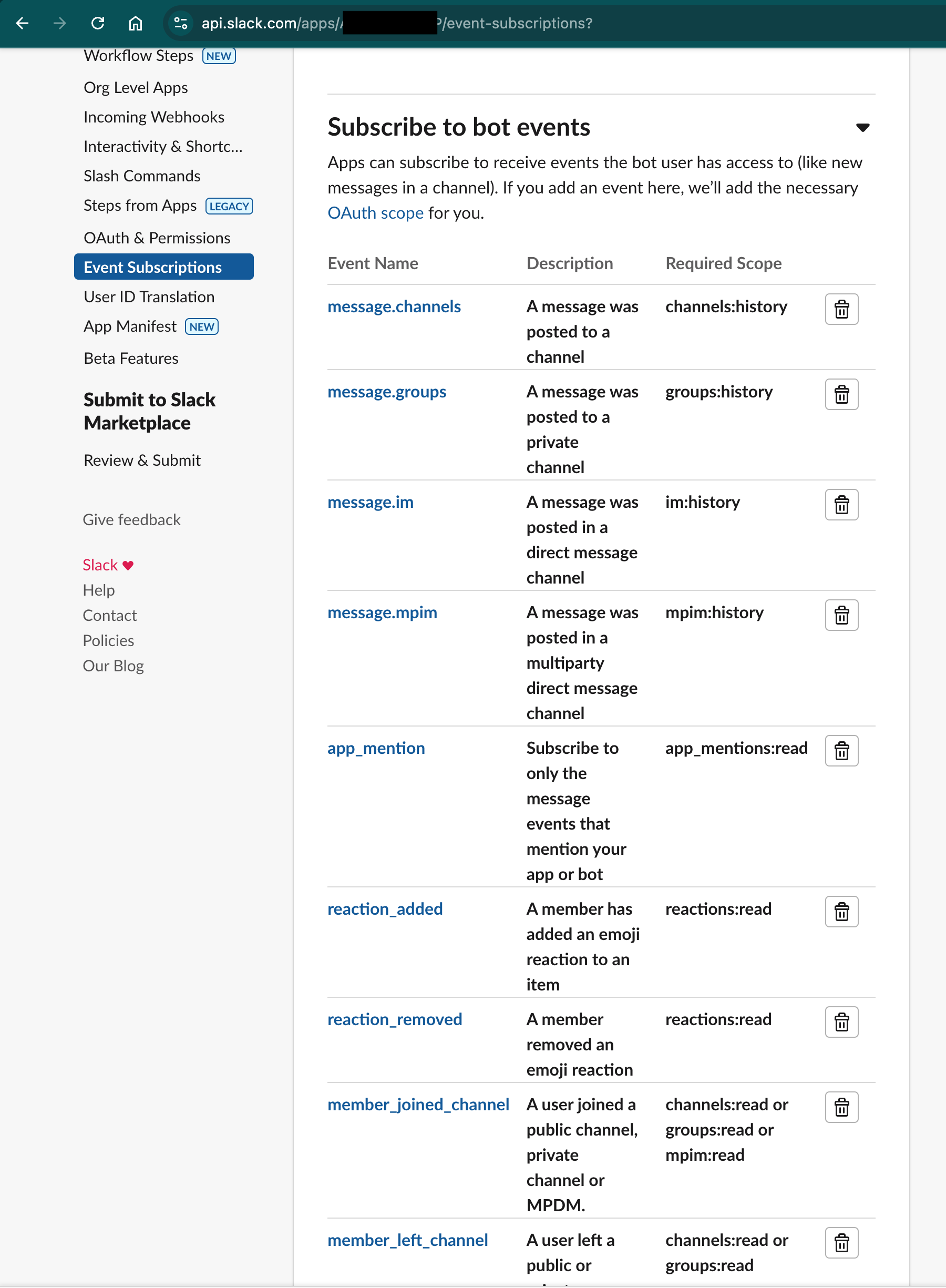
Task: Open OAuth & Permissions settings
Action: [x=157, y=237]
